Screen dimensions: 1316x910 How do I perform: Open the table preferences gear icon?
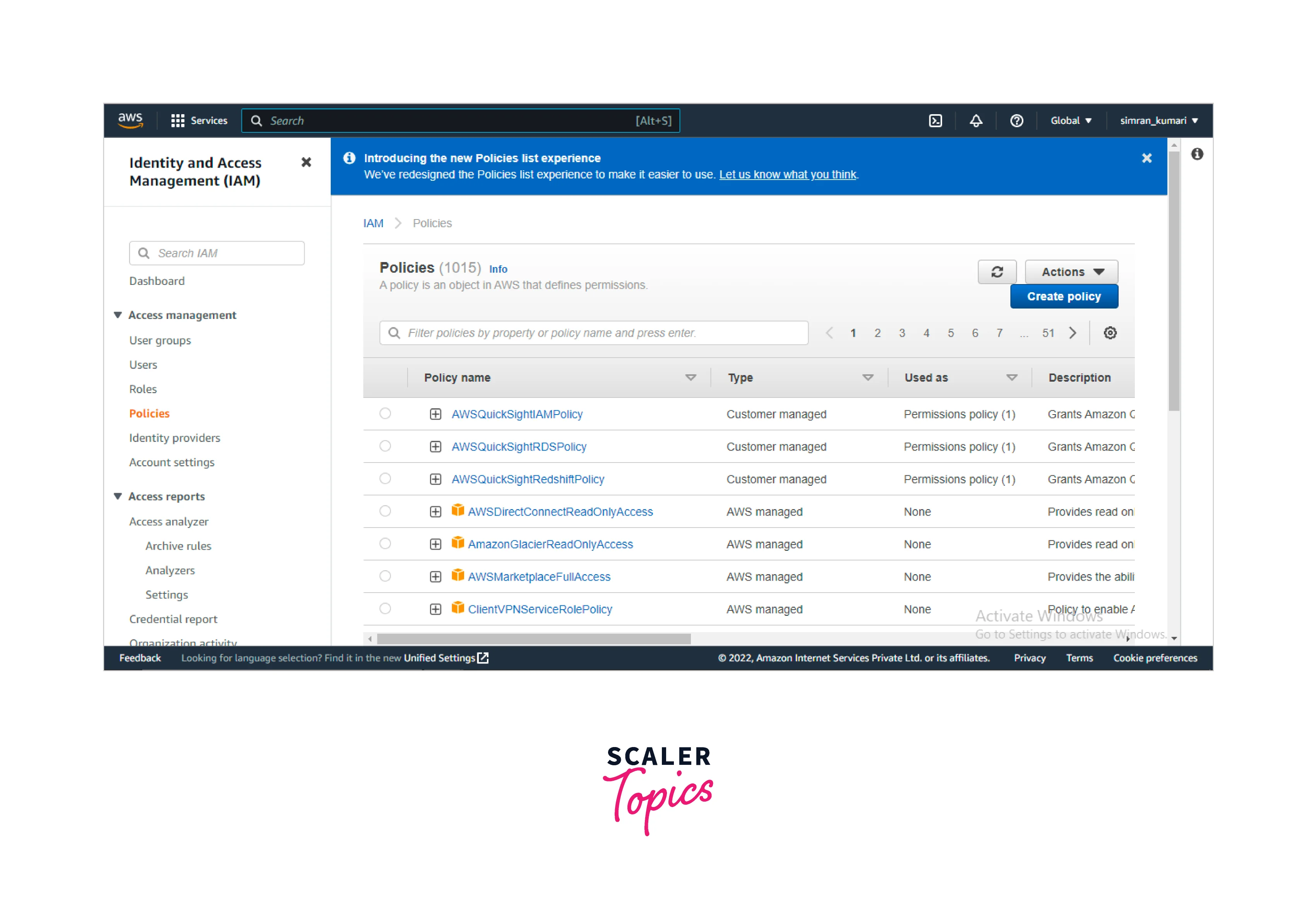click(x=1110, y=333)
